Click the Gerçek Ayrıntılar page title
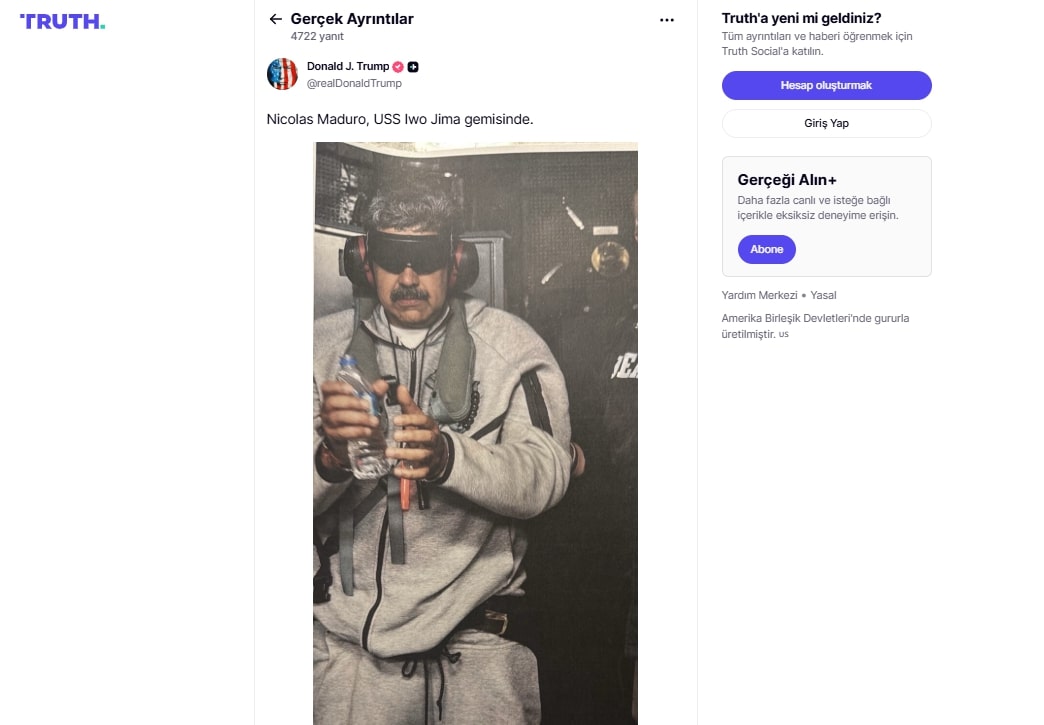The width and height of the screenshot is (1044, 725). tap(351, 19)
